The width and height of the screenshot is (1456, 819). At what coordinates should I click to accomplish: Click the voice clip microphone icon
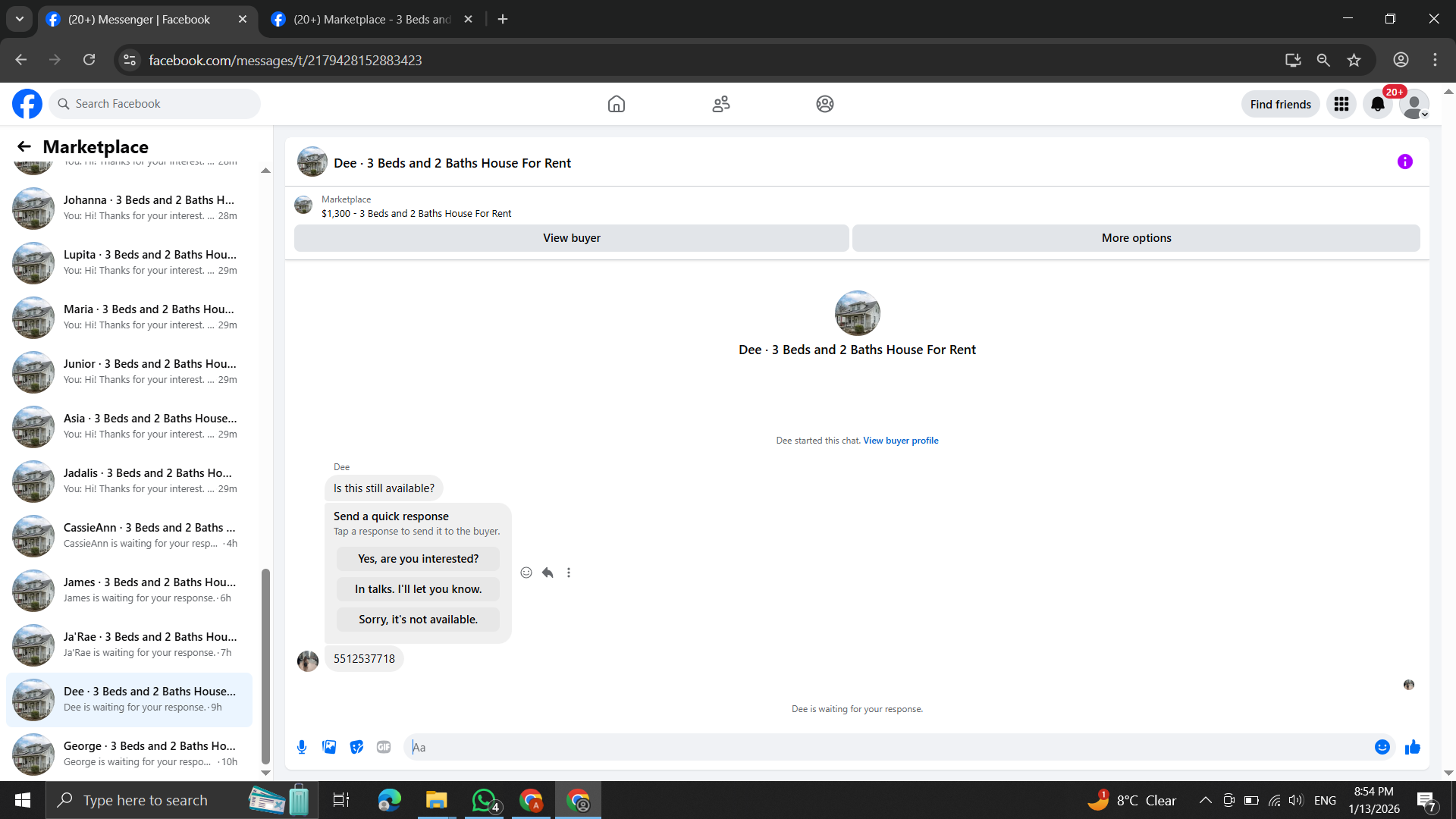point(302,747)
